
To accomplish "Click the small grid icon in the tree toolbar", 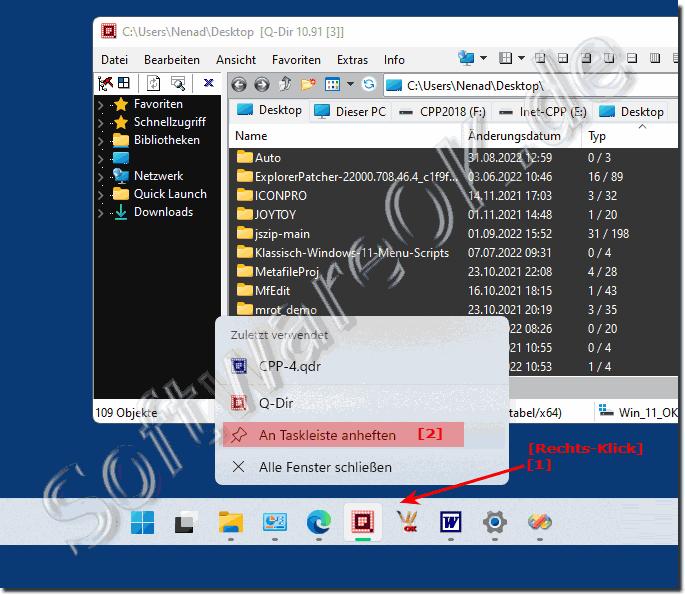I will coord(124,82).
